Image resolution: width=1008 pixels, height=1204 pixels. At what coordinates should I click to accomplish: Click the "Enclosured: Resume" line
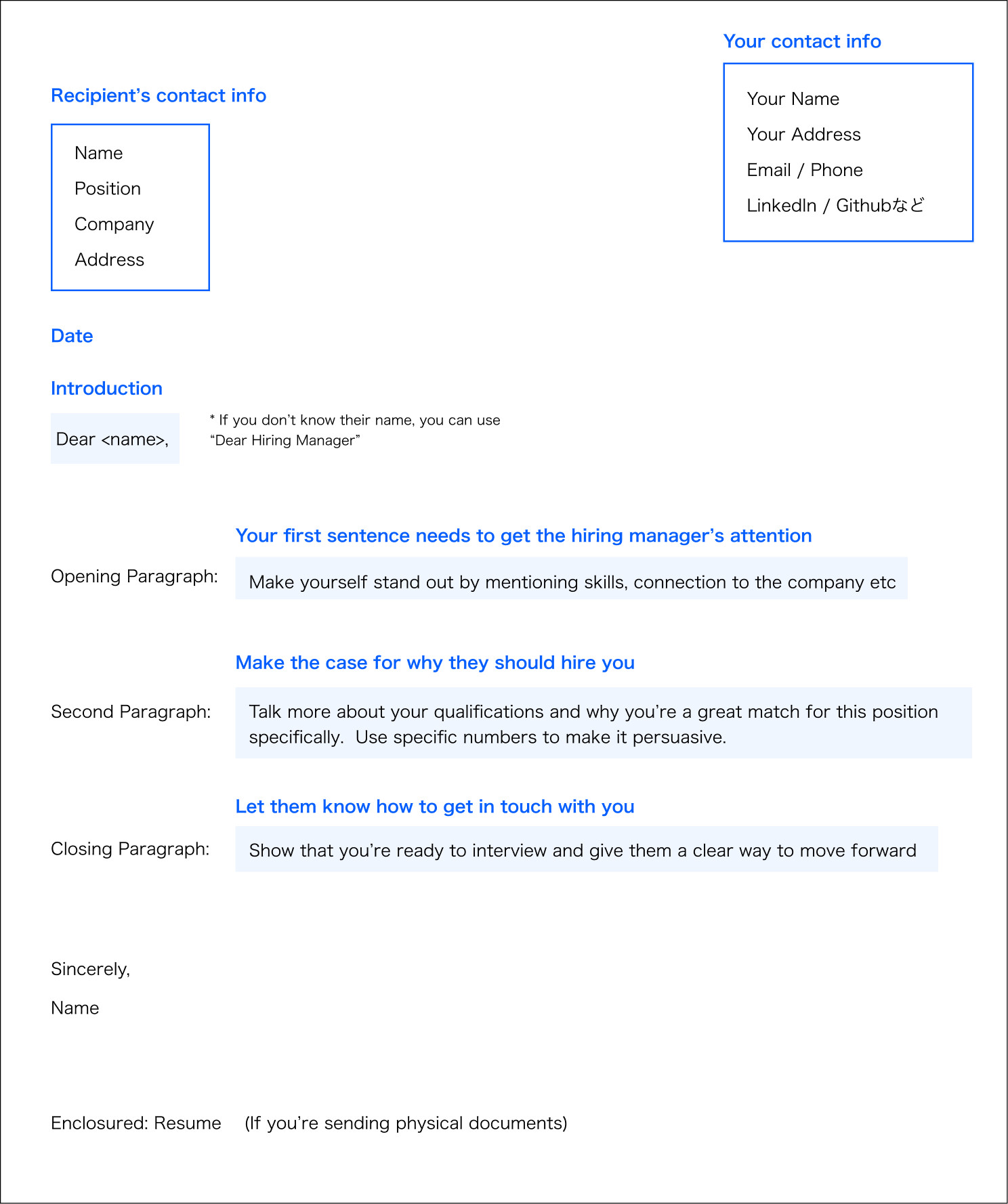[135, 1123]
